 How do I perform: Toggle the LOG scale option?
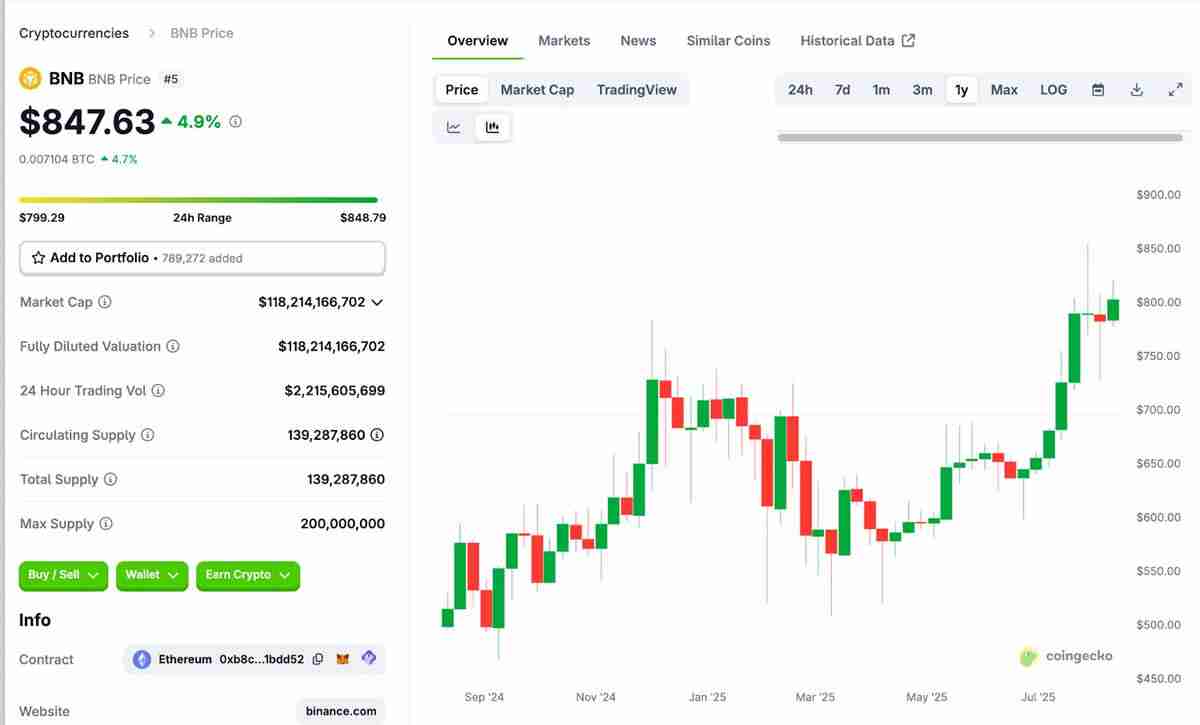point(1053,90)
